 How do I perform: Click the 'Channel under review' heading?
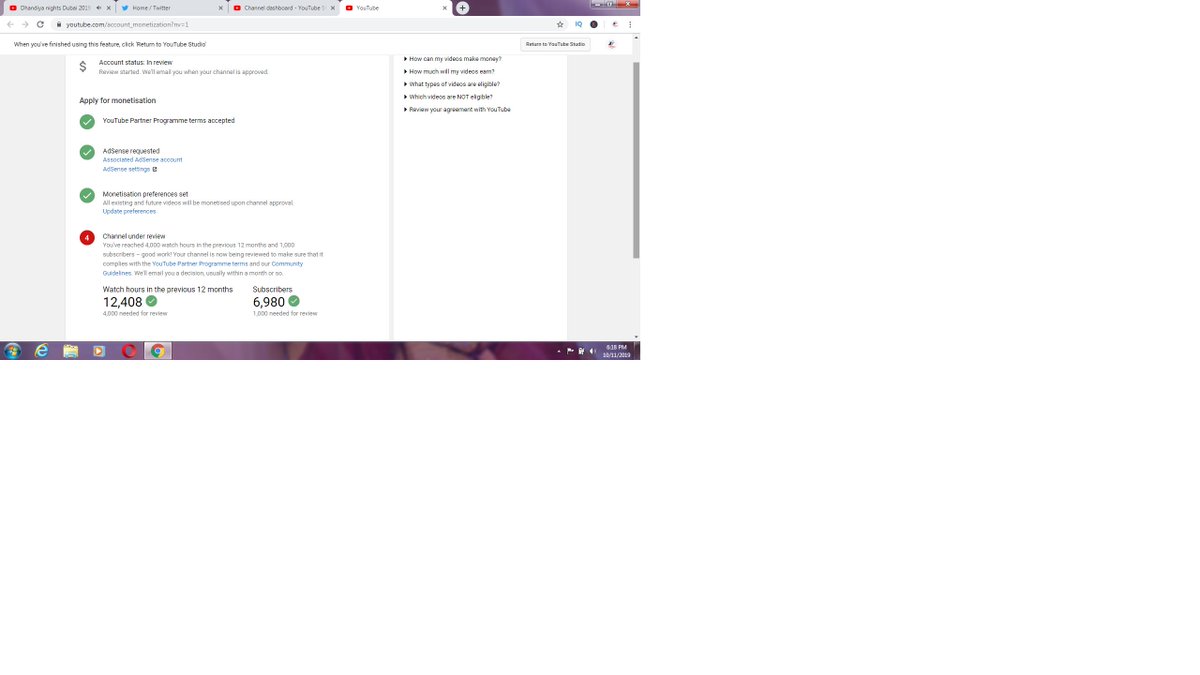tap(134, 237)
